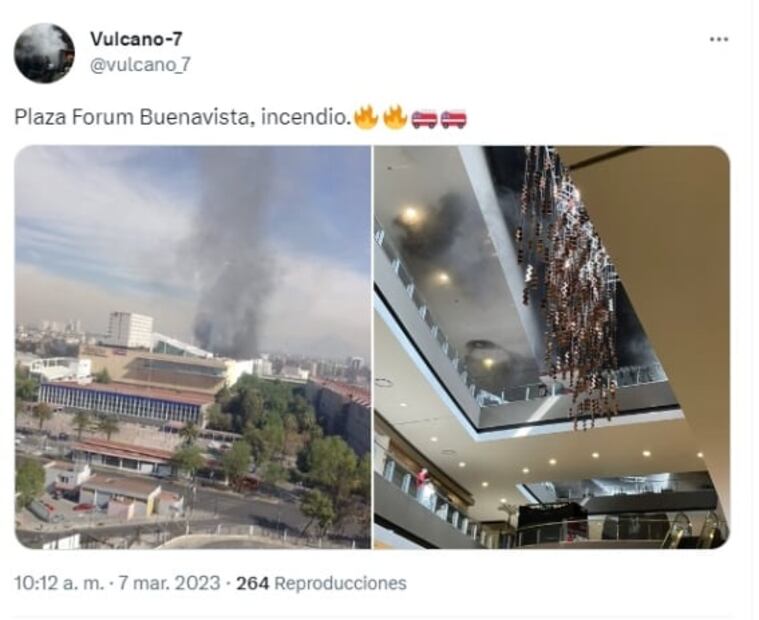This screenshot has height=620, width=759.
Task: Click the first fire truck emoji
Action: click(x=425, y=119)
